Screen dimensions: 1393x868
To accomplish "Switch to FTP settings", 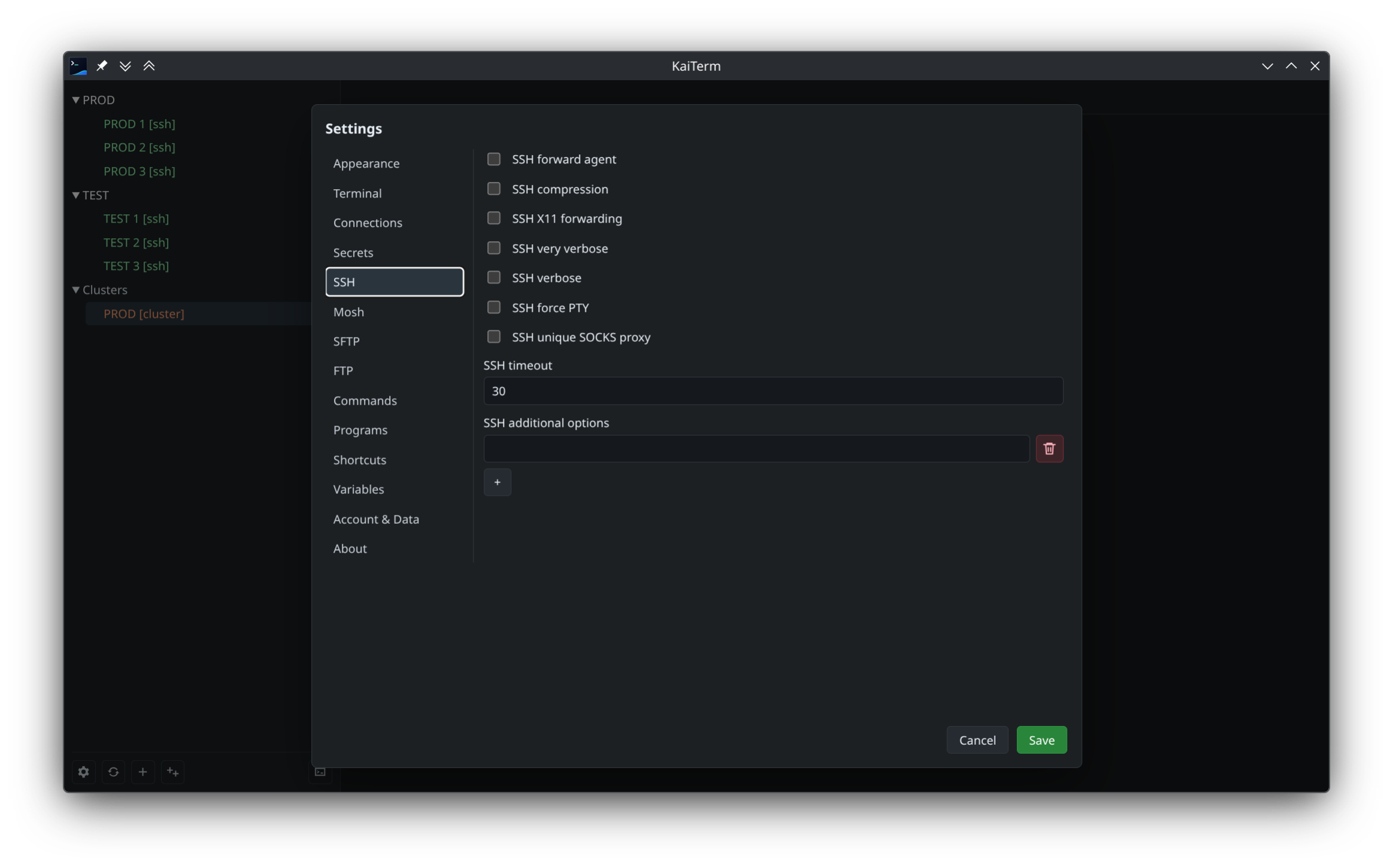I will point(394,371).
